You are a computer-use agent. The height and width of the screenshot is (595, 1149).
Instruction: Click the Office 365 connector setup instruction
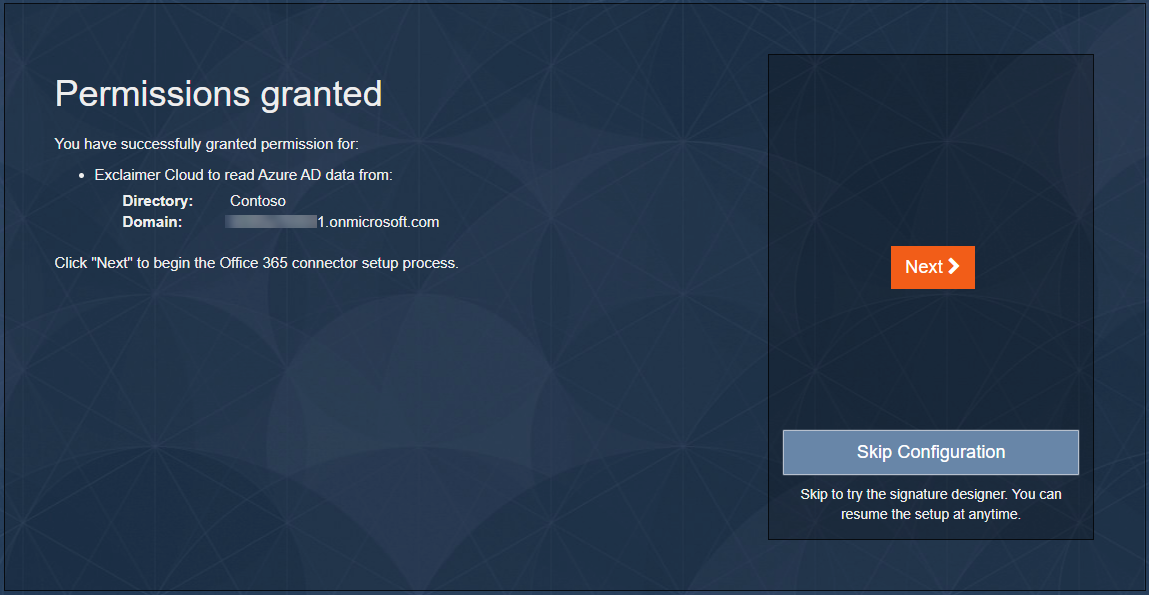coord(256,264)
